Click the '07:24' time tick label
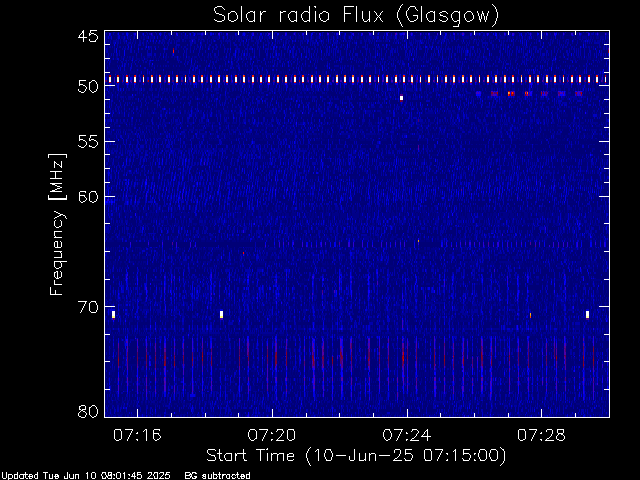Screen dimensions: 640x480 pyautogui.click(x=407, y=435)
